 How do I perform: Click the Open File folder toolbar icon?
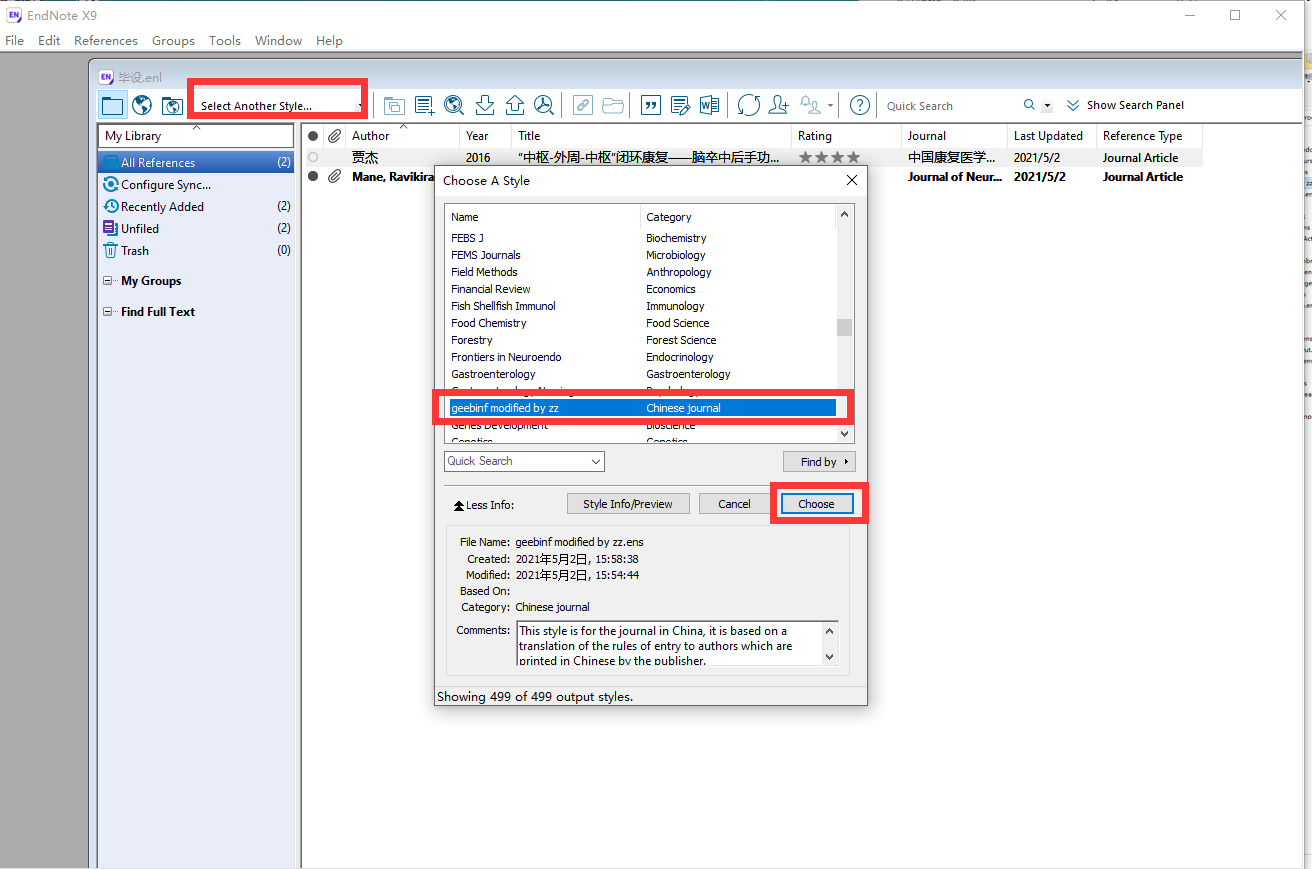pos(612,105)
